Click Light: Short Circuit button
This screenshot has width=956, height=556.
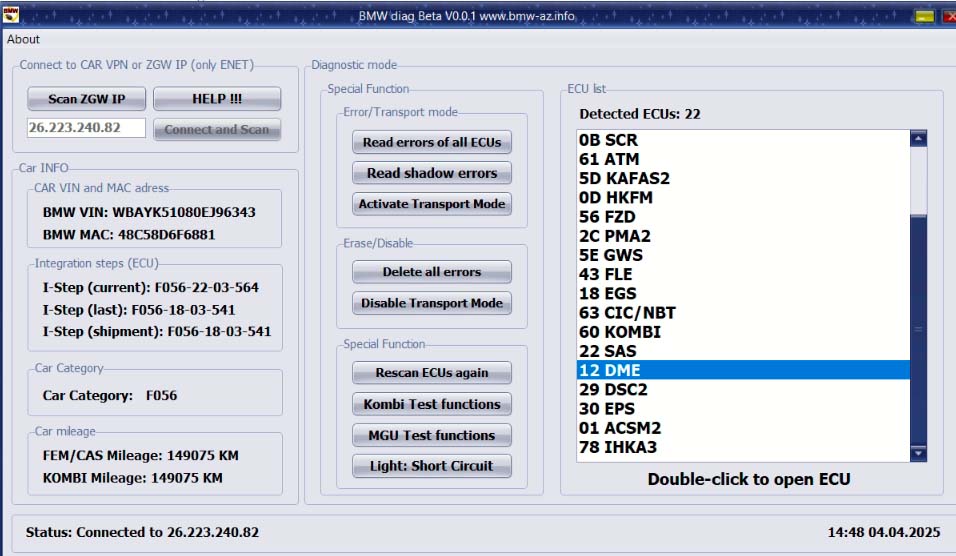(x=432, y=466)
